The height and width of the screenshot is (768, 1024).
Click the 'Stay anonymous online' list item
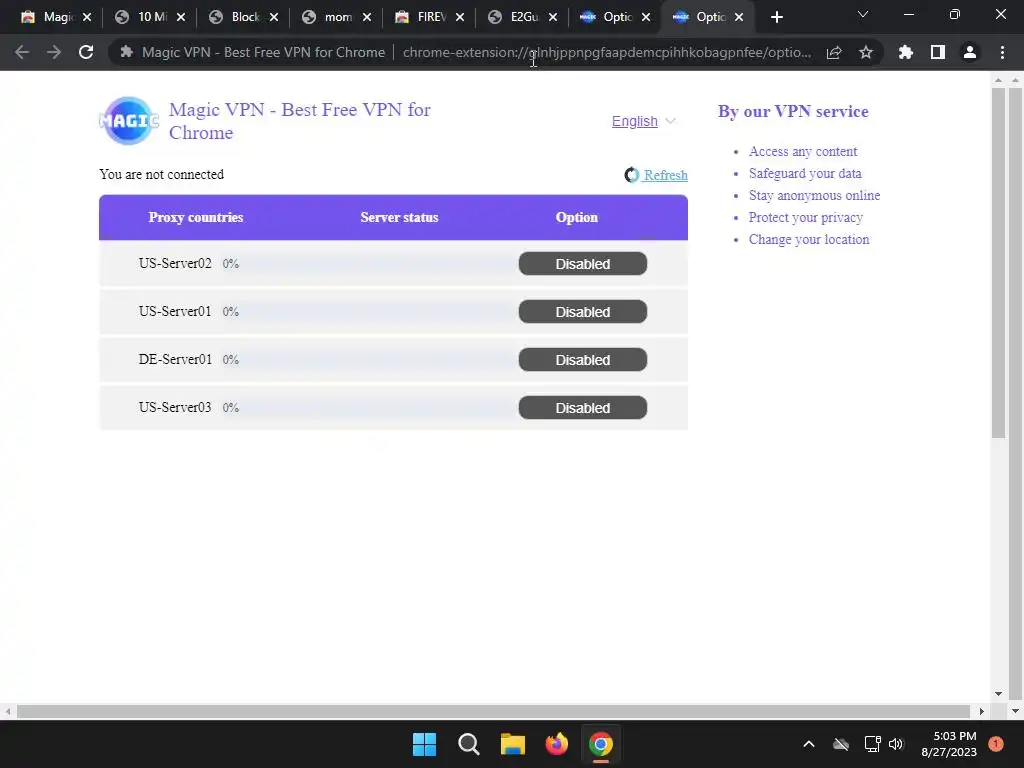[x=814, y=195]
